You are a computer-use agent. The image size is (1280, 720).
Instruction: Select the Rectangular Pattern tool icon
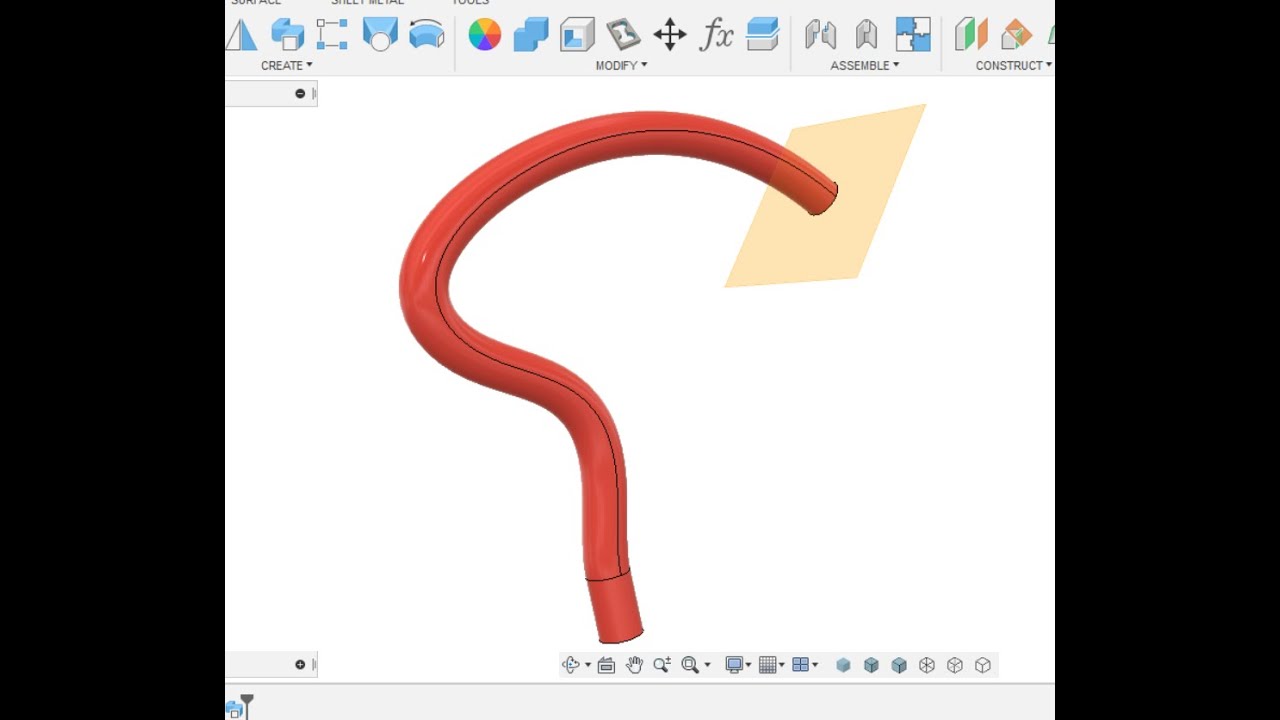tap(332, 35)
